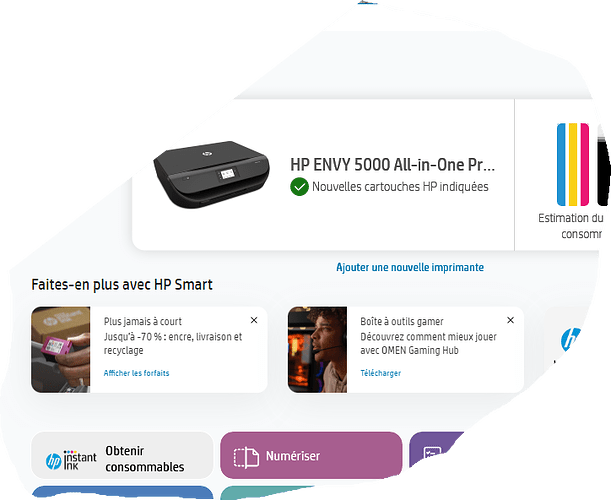611x500 pixels.
Task: Click the gamer with headset thumbnail
Action: point(317,350)
